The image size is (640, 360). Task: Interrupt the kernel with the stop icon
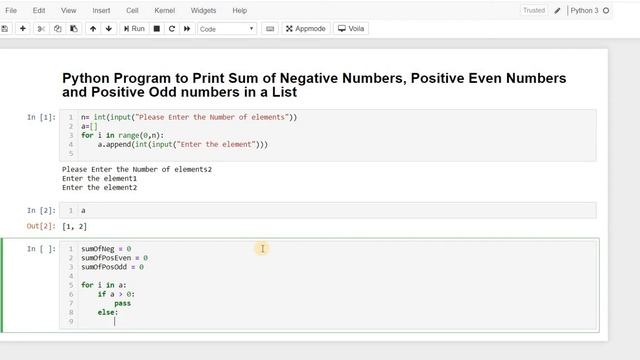coord(157,29)
